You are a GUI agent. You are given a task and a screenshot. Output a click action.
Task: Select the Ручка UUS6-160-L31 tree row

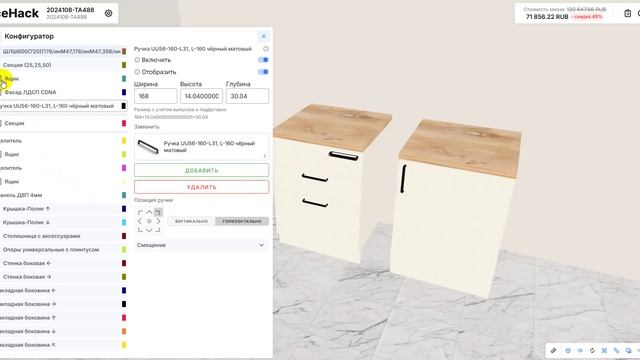coord(63,106)
